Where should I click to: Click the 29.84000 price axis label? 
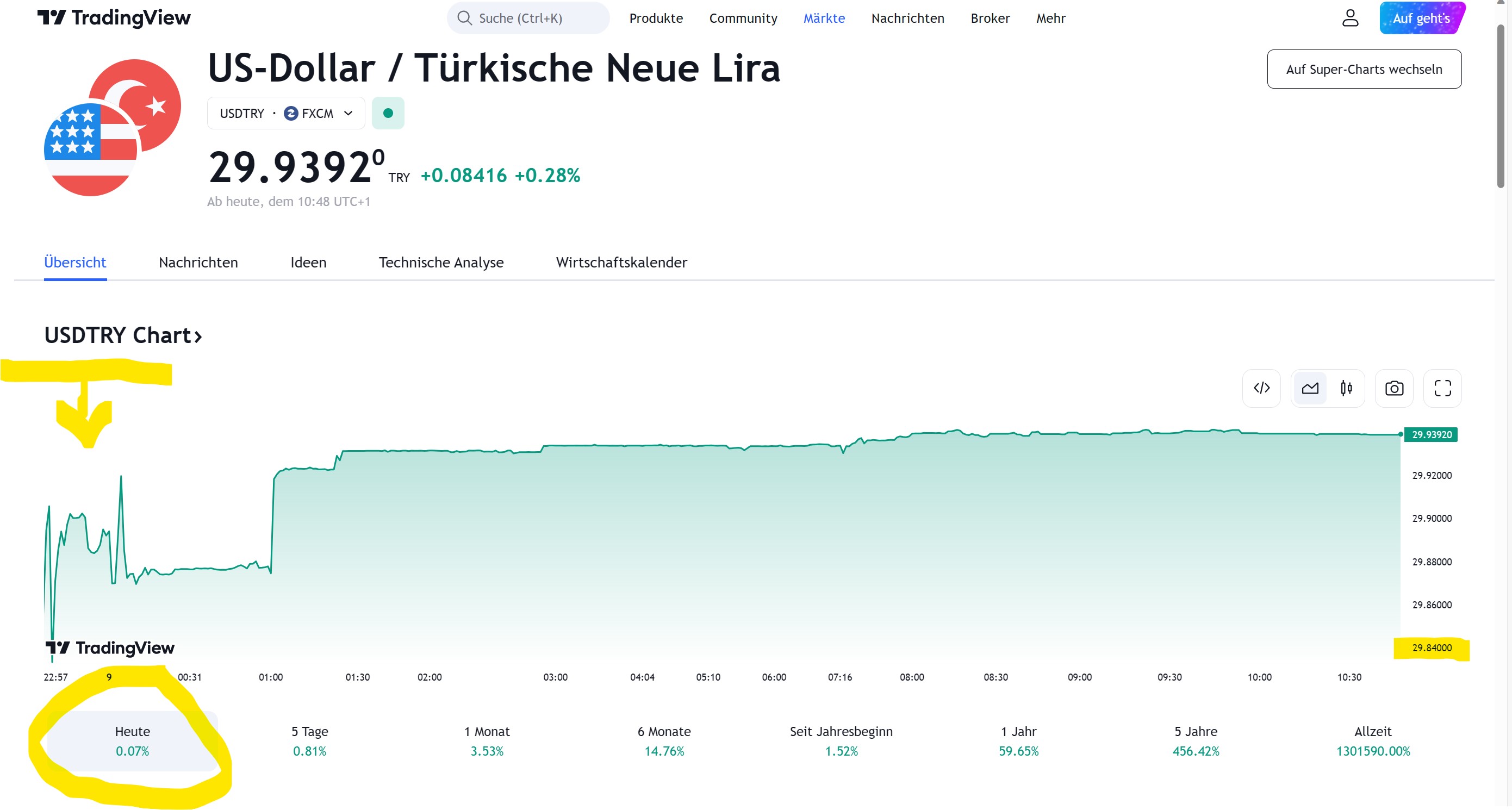click(x=1432, y=647)
